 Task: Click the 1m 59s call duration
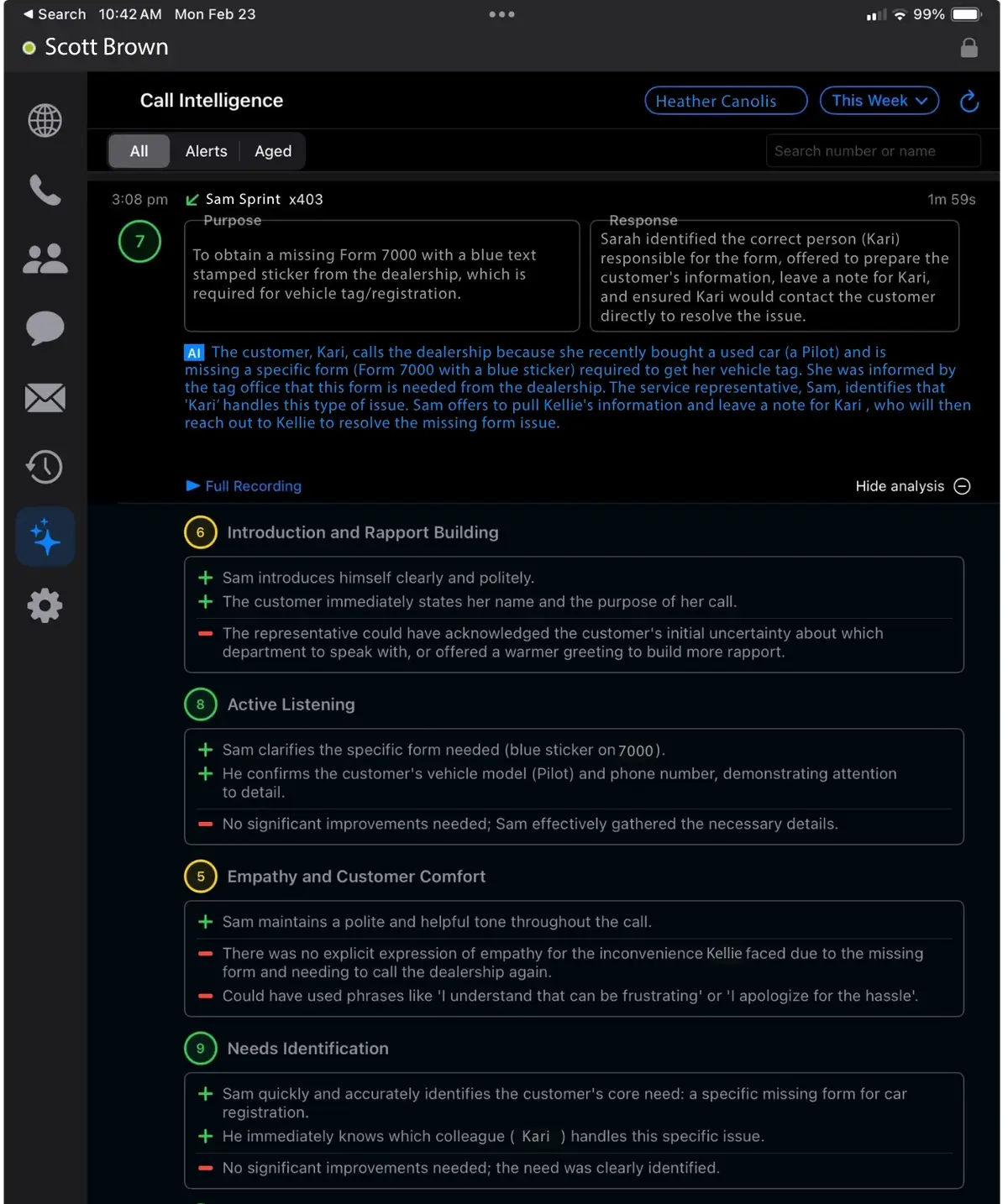point(952,200)
